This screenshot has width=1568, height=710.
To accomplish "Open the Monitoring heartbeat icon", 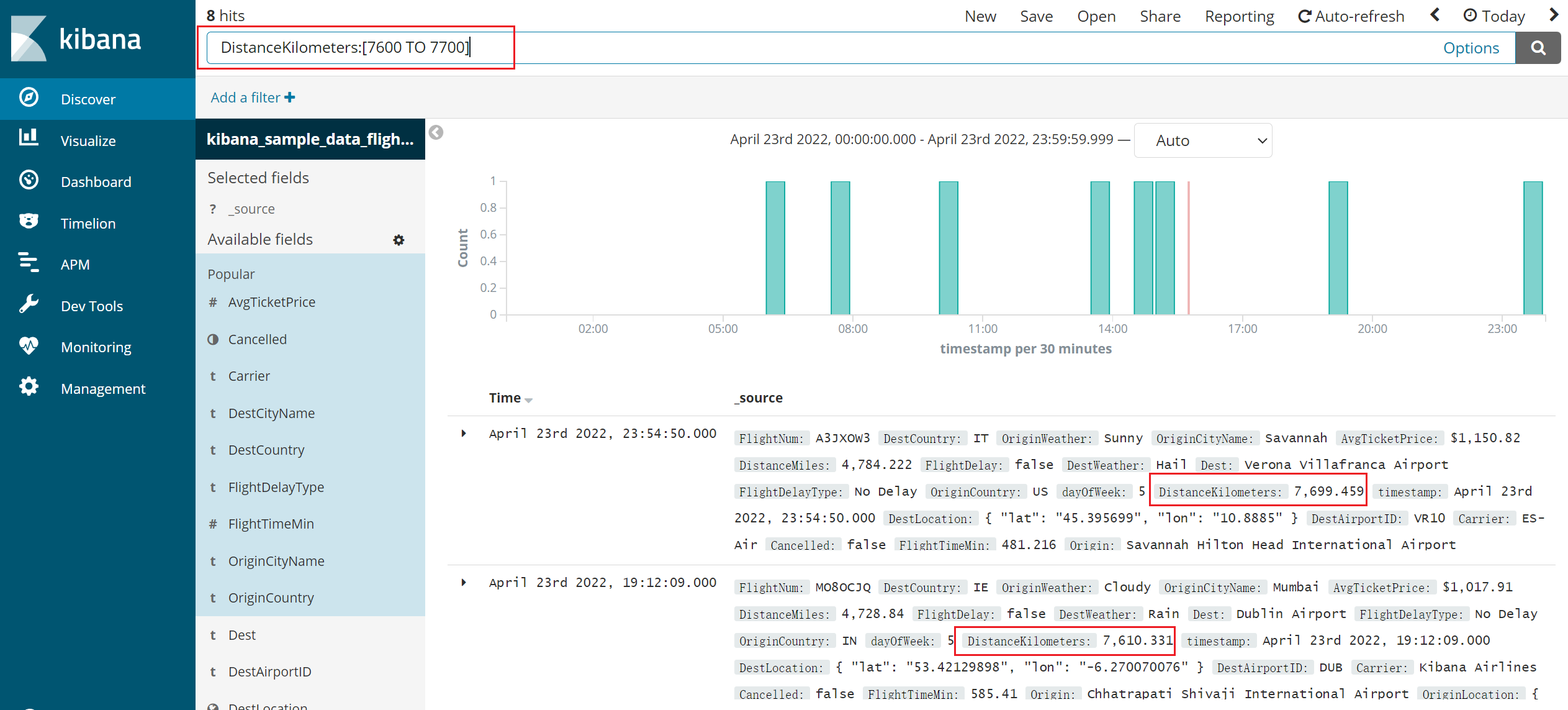I will click(29, 345).
